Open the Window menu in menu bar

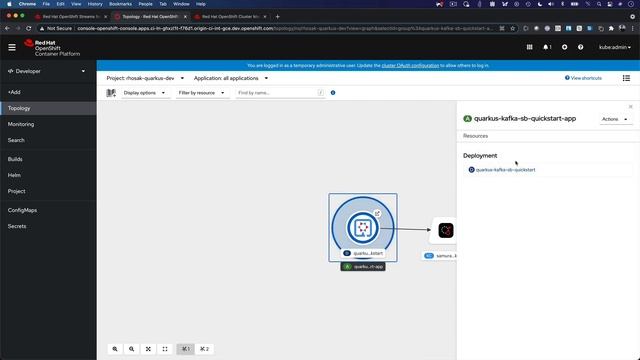pos(181,4)
